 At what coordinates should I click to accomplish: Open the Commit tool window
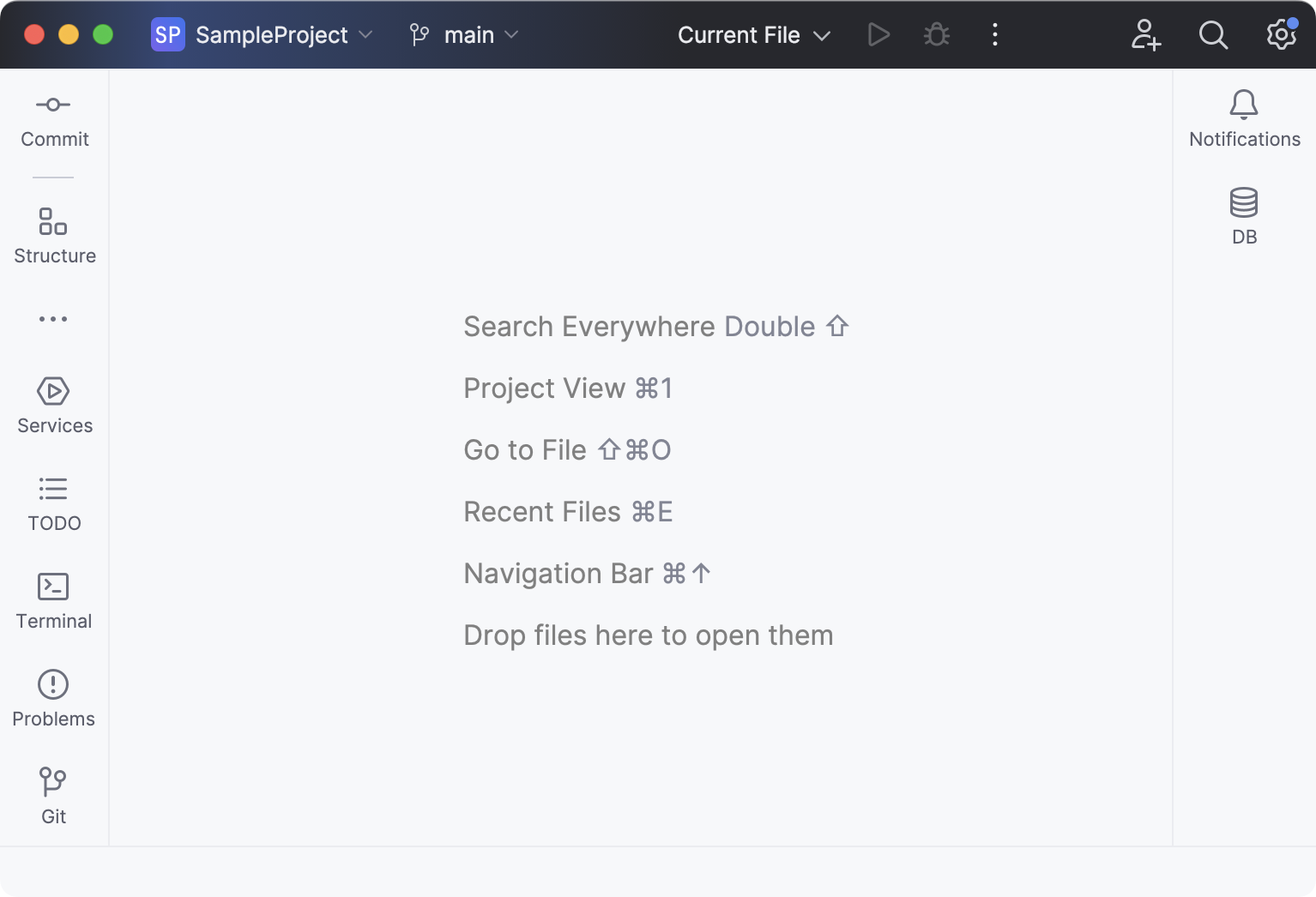click(x=53, y=120)
